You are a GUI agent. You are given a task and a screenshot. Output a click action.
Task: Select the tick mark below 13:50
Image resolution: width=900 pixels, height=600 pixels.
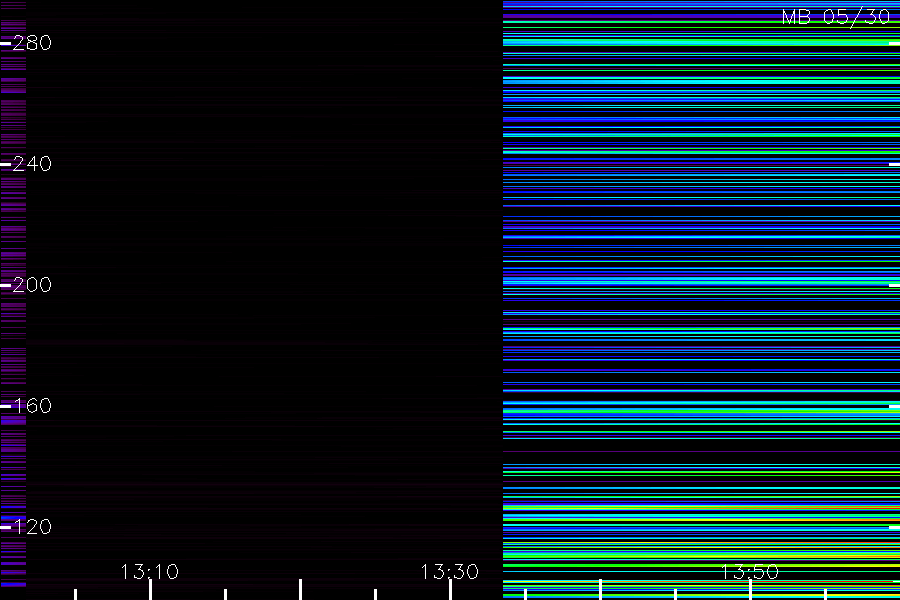(750, 590)
